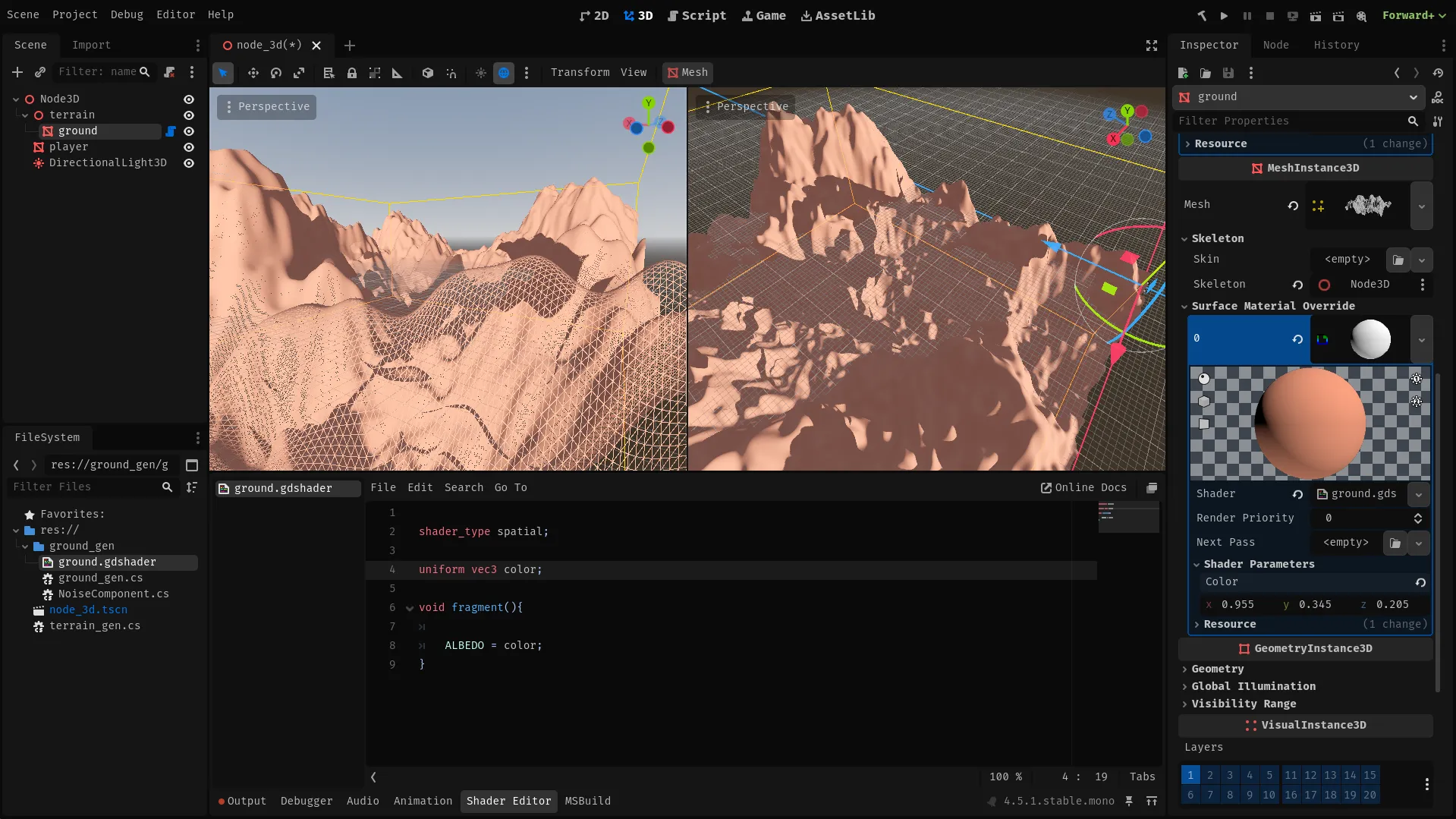The width and height of the screenshot is (1456, 819).
Task: Expand the Geometry section in the Inspector
Action: click(x=1217, y=669)
